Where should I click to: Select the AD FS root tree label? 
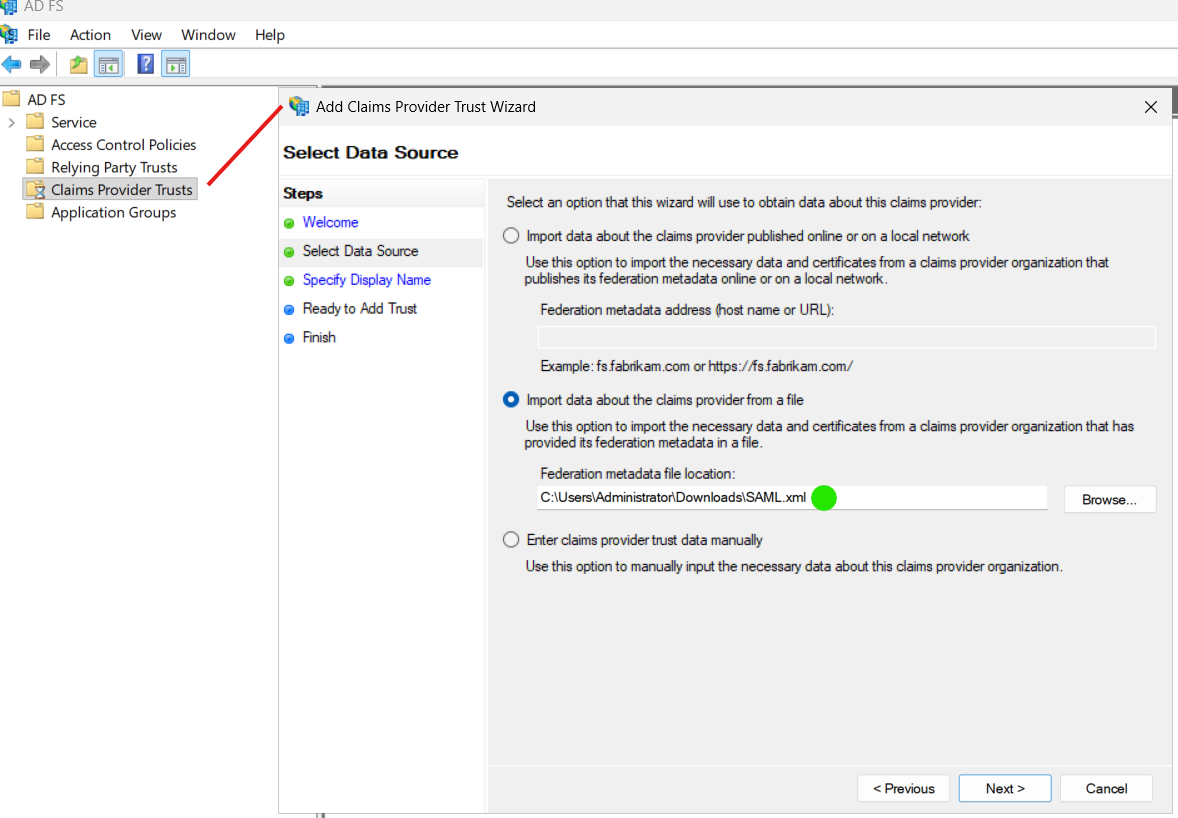click(x=47, y=99)
